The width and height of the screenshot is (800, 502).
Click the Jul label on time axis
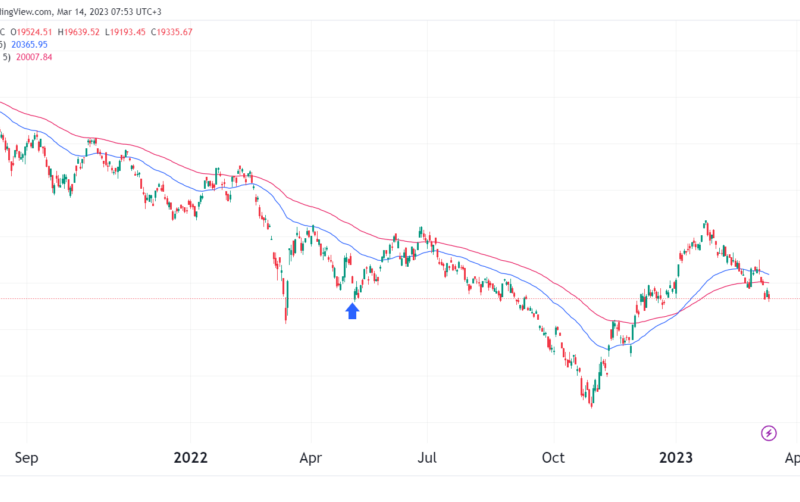[x=427, y=458]
